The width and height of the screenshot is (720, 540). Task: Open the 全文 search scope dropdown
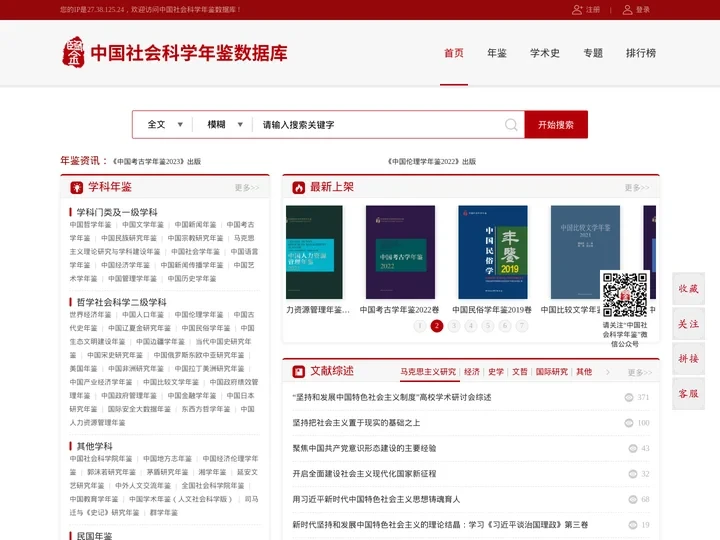click(164, 124)
